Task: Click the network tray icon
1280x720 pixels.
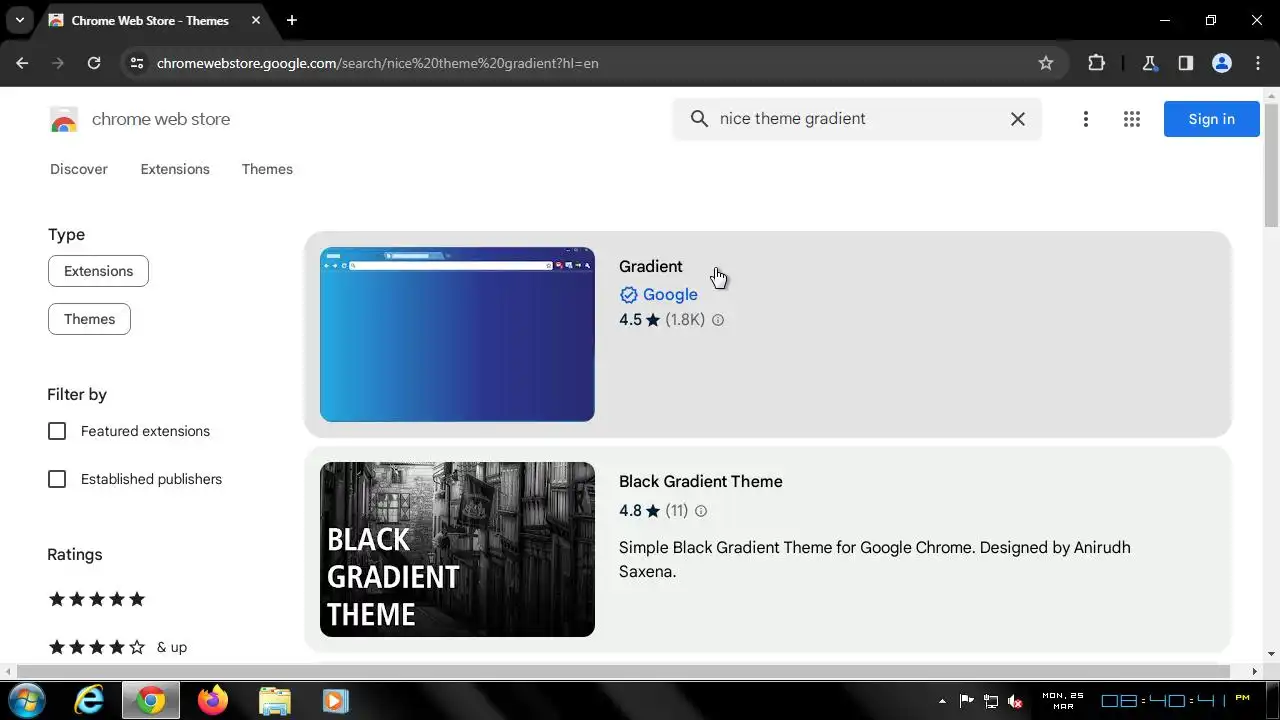Action: 991,701
